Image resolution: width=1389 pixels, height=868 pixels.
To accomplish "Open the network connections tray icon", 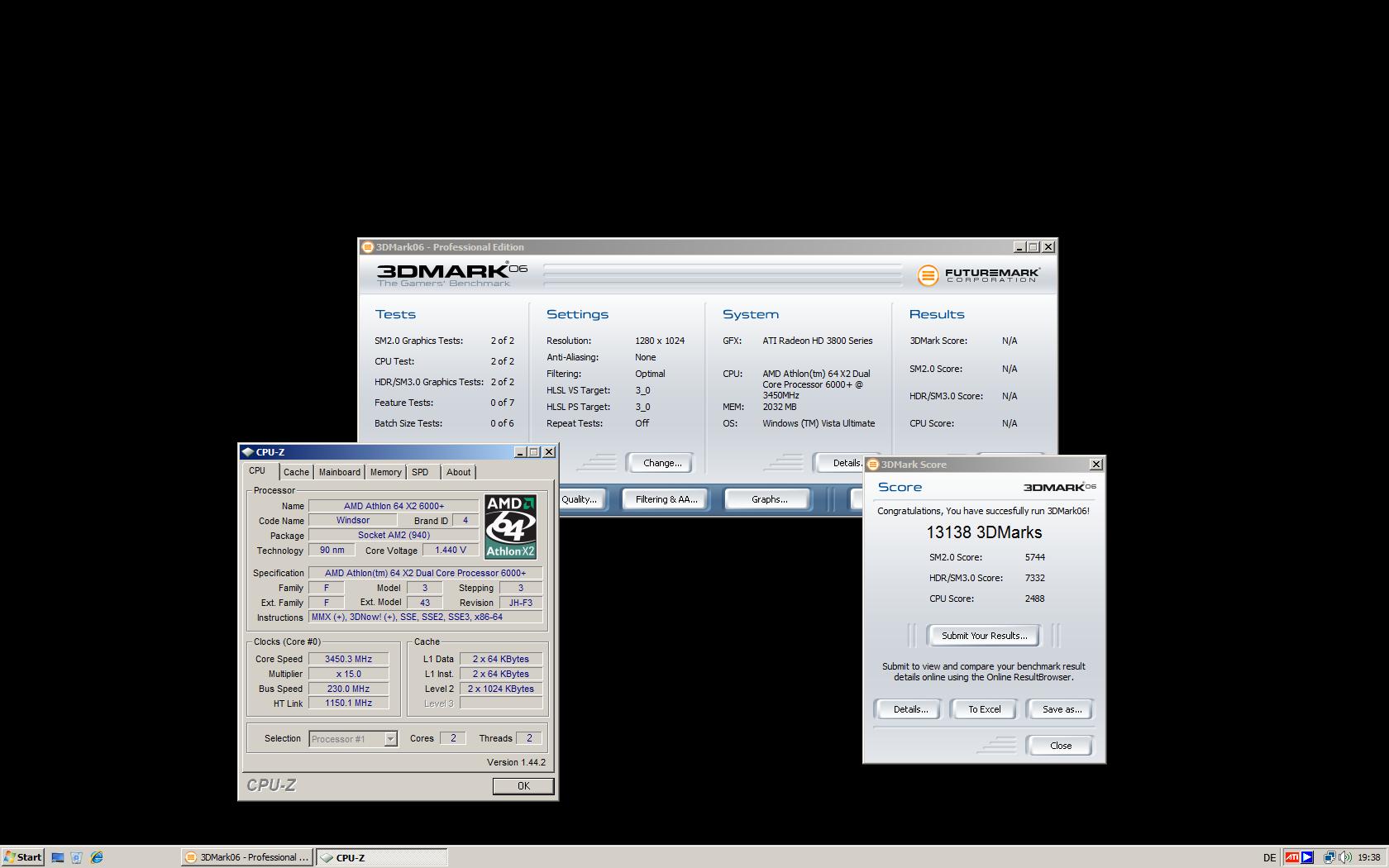I will [x=1329, y=857].
